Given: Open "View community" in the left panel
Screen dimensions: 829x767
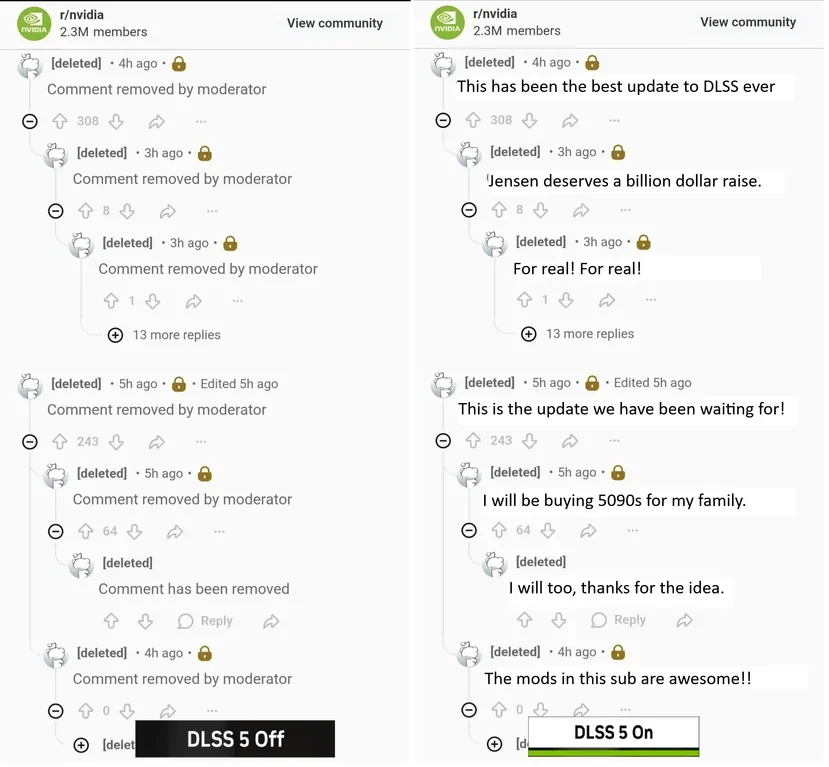Looking at the screenshot, I should [334, 23].
